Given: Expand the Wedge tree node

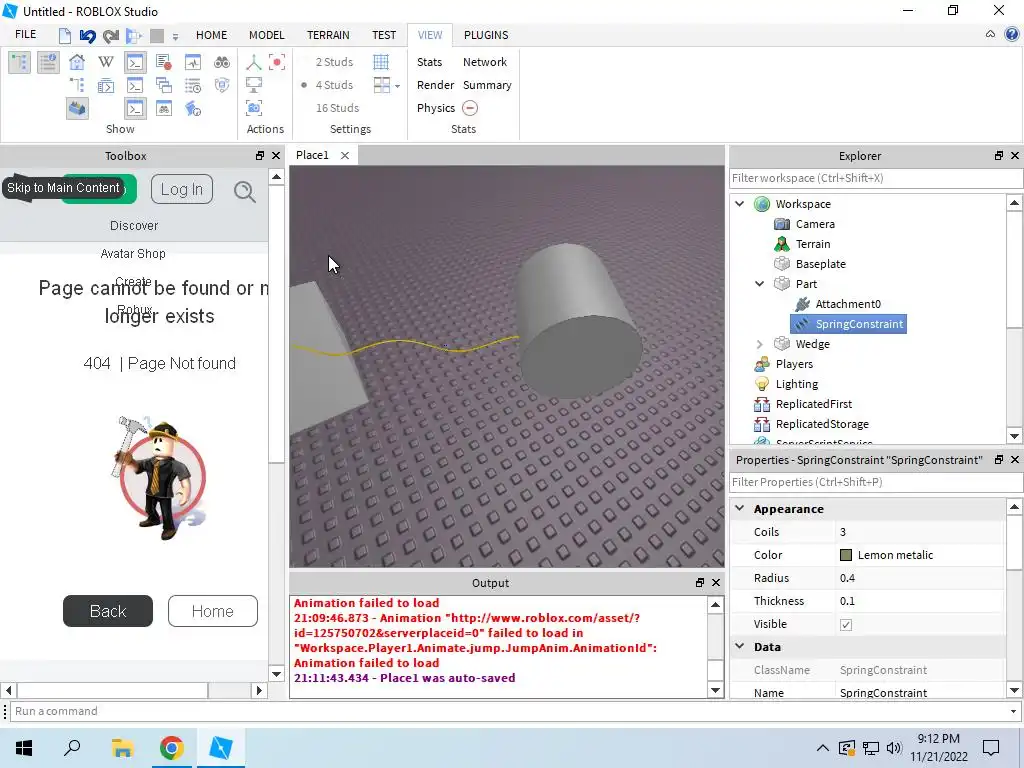Looking at the screenshot, I should [x=760, y=344].
